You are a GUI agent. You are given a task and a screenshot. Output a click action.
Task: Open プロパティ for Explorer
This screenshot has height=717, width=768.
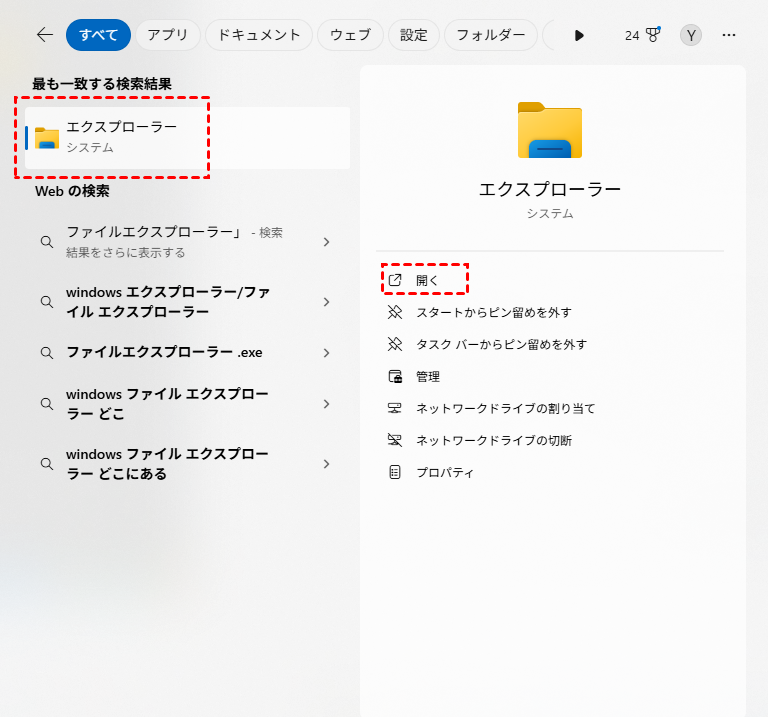pyautogui.click(x=444, y=472)
